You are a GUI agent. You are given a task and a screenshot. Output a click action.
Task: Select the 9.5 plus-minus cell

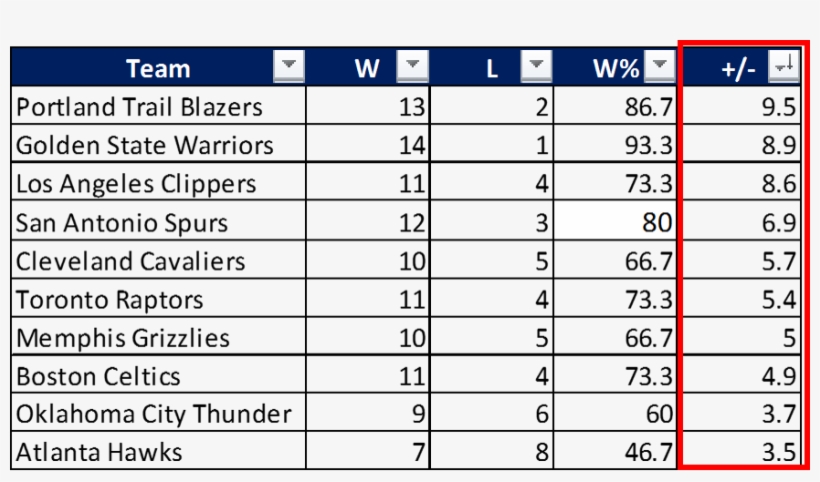742,107
